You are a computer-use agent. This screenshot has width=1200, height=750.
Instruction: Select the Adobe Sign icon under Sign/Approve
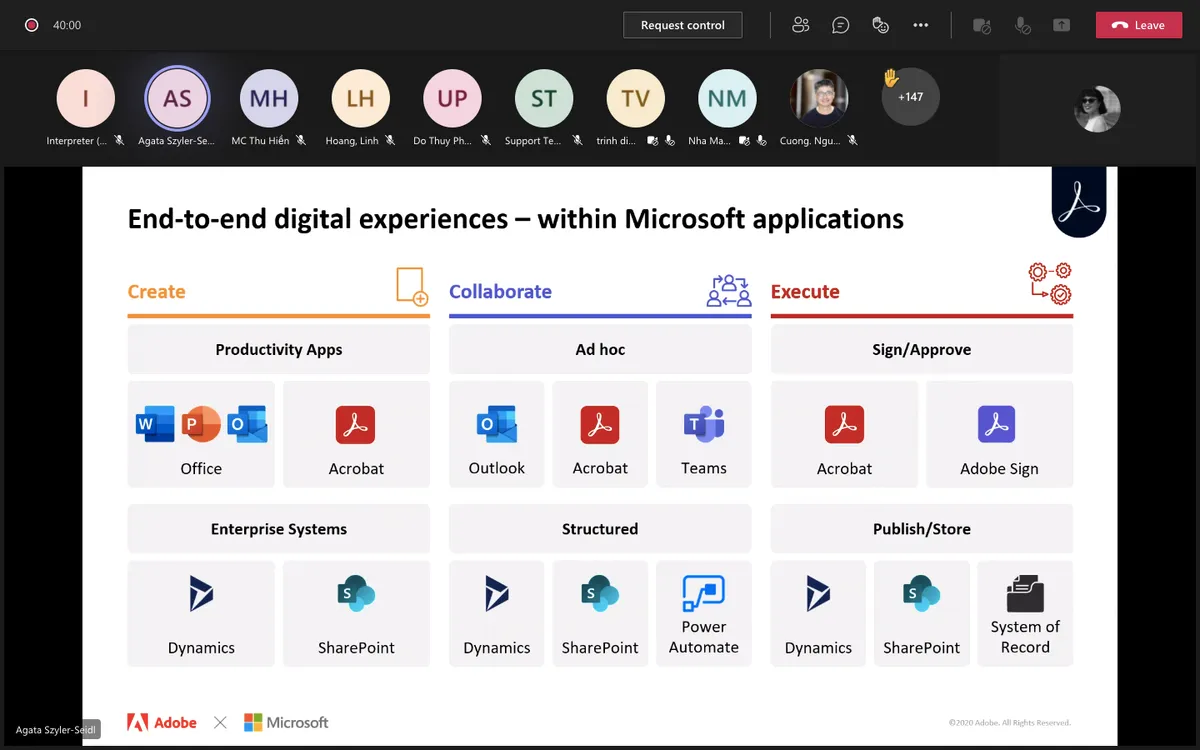pyautogui.click(x=998, y=424)
